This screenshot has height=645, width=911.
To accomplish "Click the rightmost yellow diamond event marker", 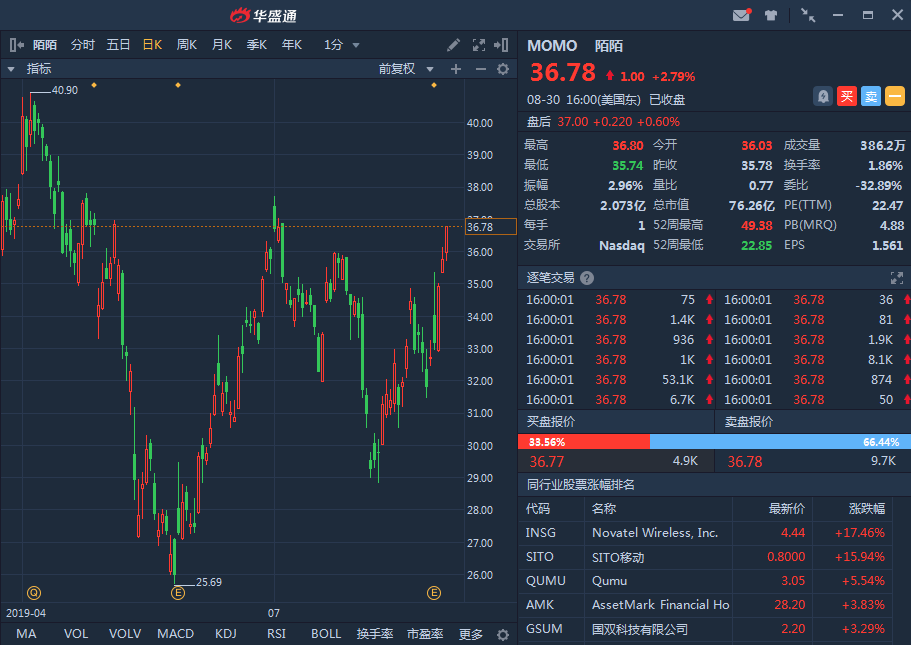I will (434, 85).
